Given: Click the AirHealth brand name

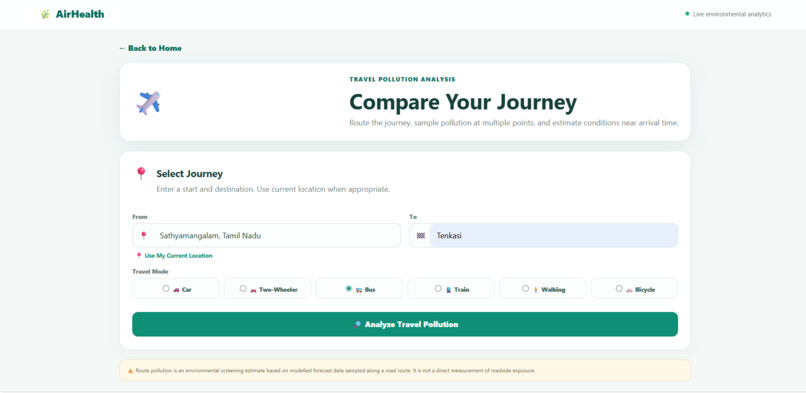Looking at the screenshot, I should pyautogui.click(x=80, y=14).
